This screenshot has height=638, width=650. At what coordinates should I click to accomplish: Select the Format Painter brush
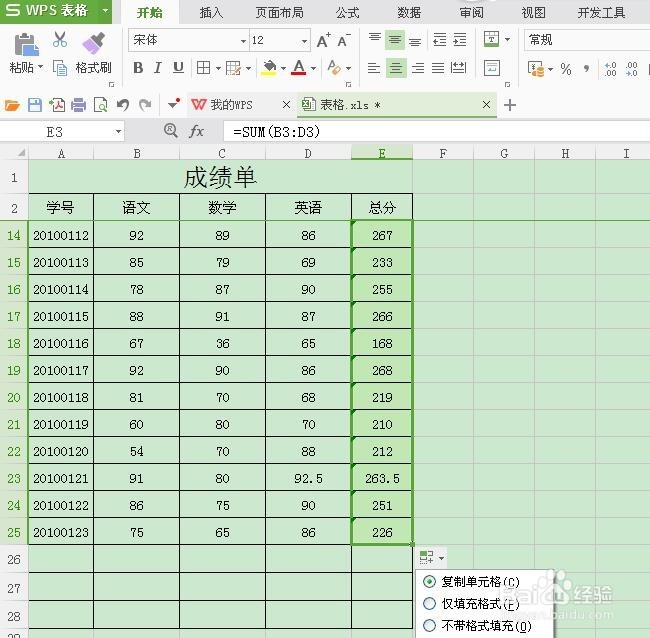click(94, 44)
